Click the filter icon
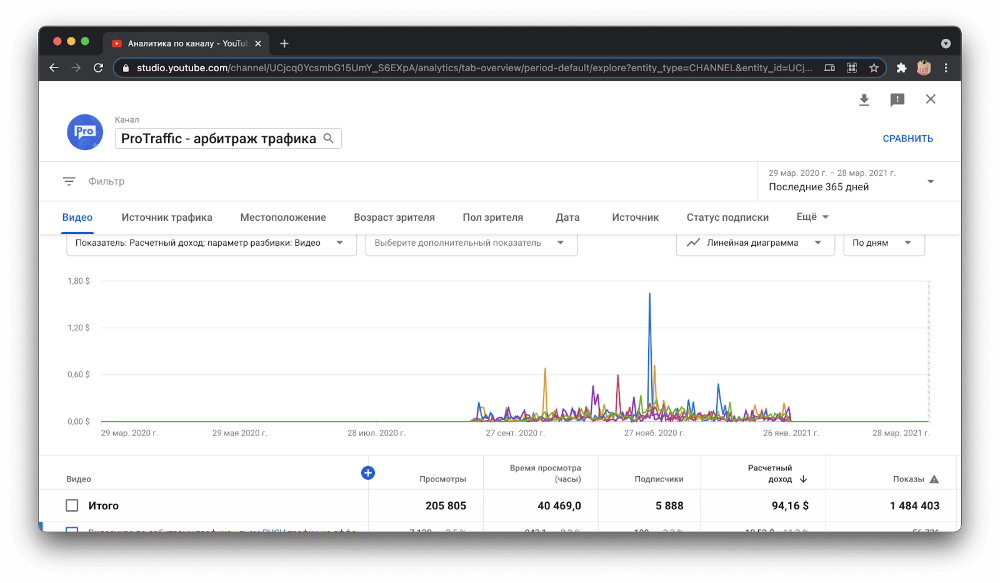This screenshot has height=583, width=1000. [69, 182]
